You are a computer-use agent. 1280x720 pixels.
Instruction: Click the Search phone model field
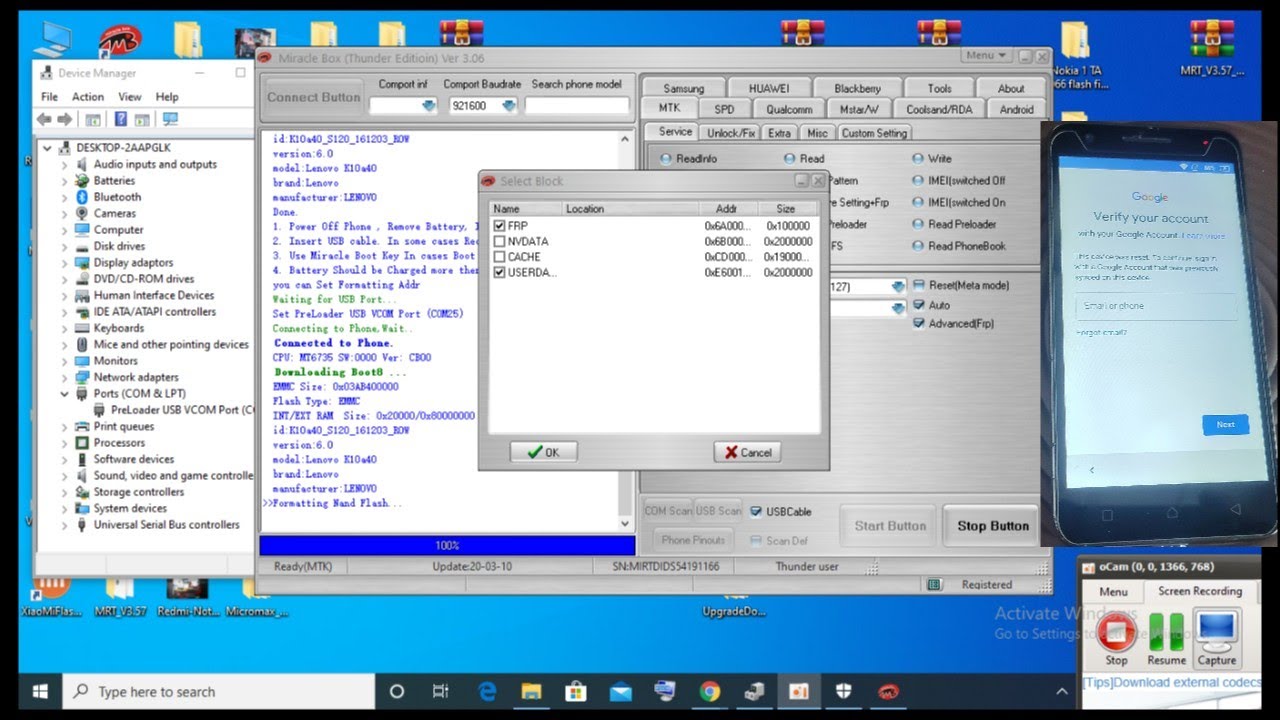point(577,106)
